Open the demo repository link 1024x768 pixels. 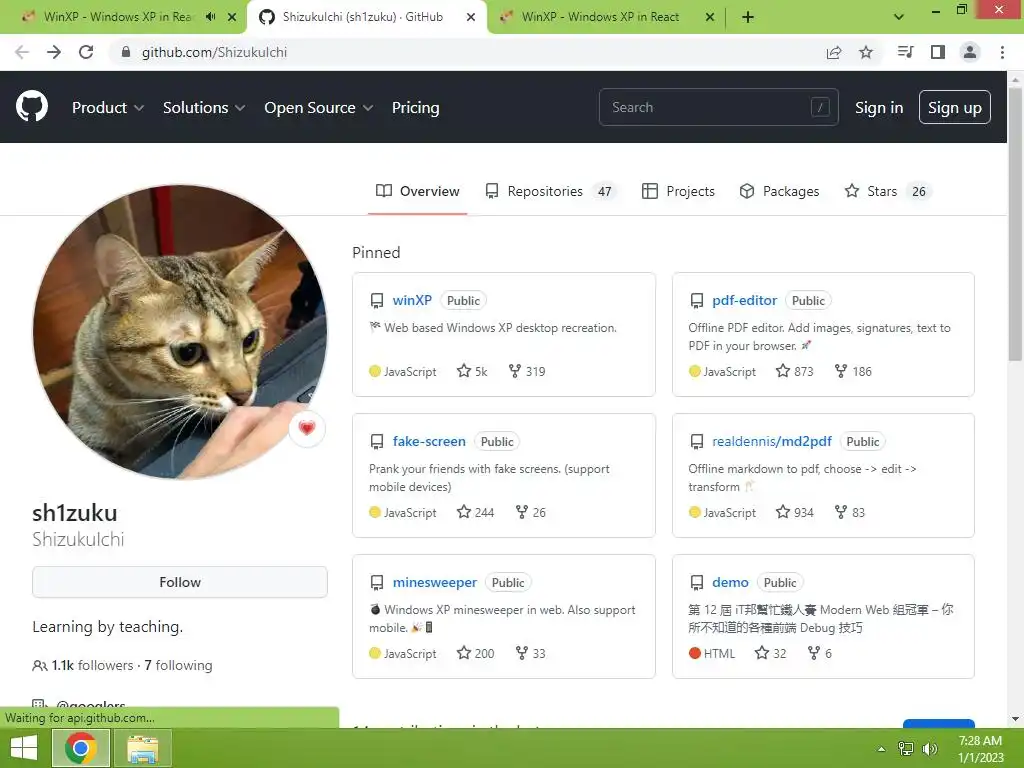pyautogui.click(x=730, y=583)
